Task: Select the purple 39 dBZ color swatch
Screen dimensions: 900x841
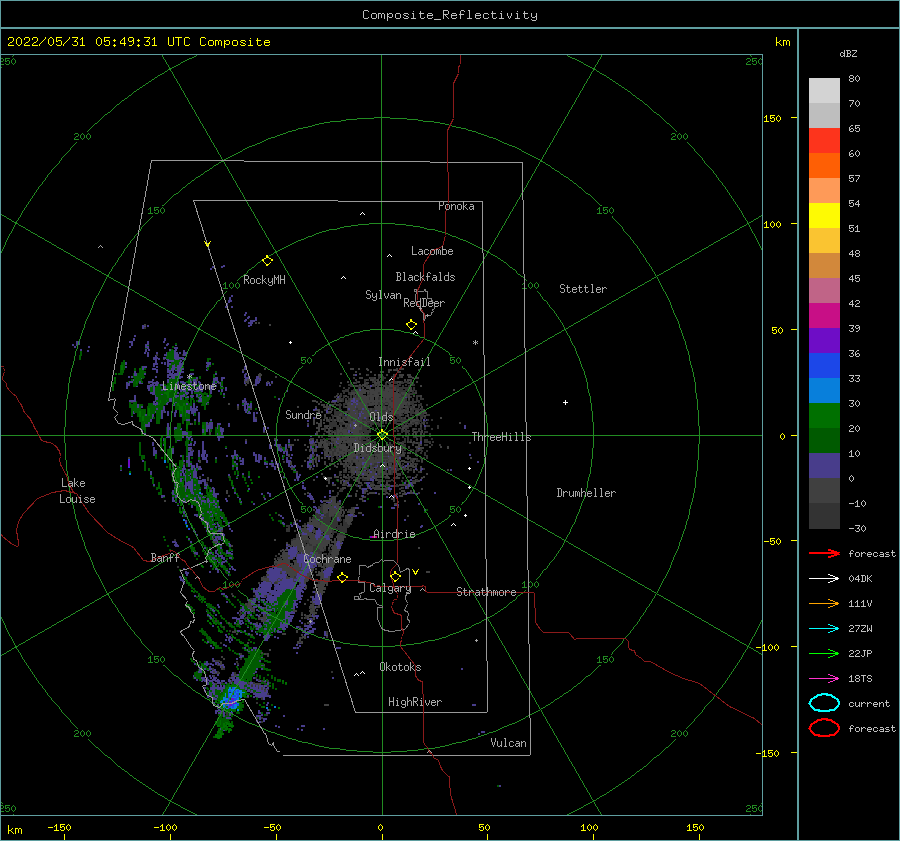Action: coord(824,340)
